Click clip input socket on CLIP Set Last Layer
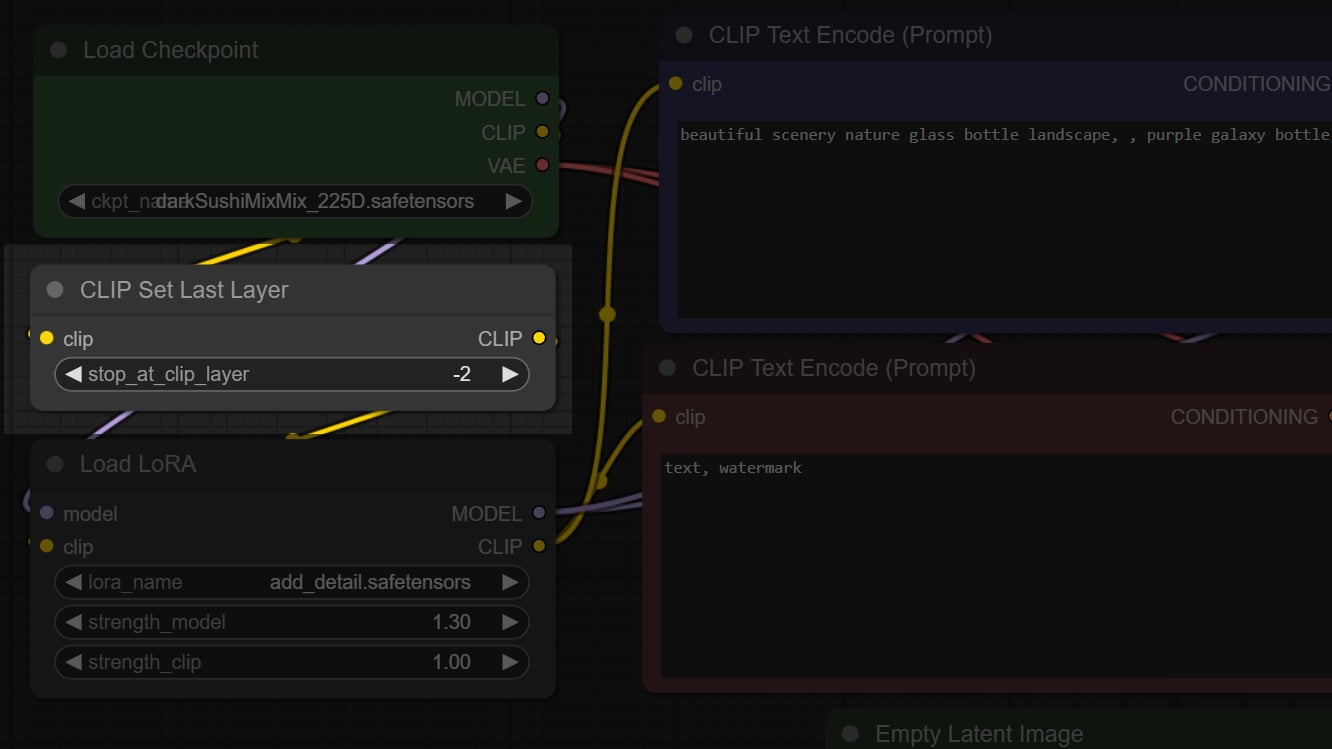This screenshot has width=1332, height=749. tap(46, 338)
